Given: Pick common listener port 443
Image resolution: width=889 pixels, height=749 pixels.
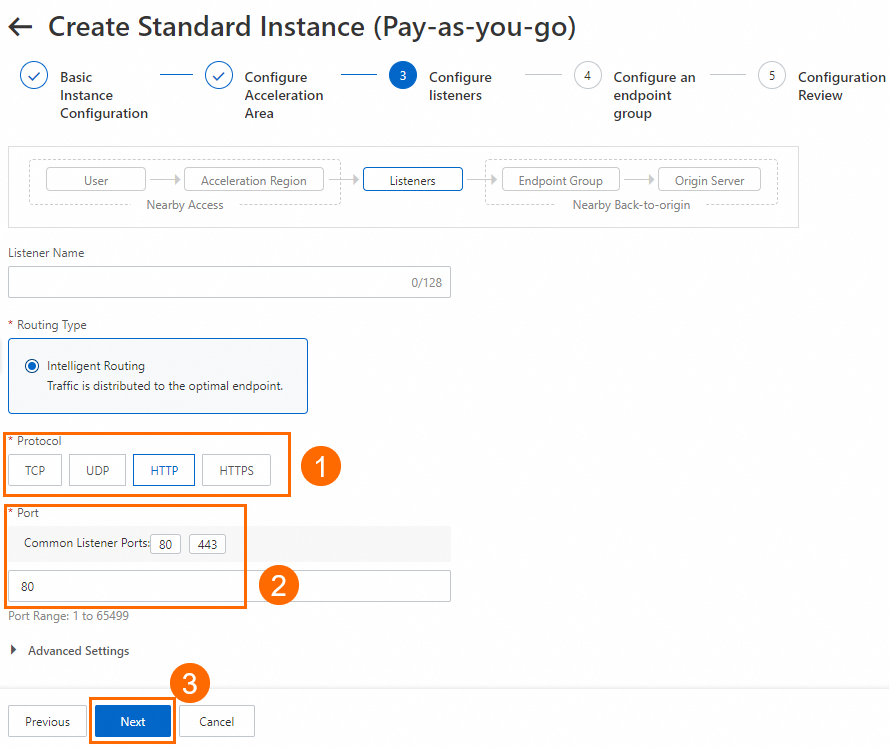Looking at the screenshot, I should (207, 544).
